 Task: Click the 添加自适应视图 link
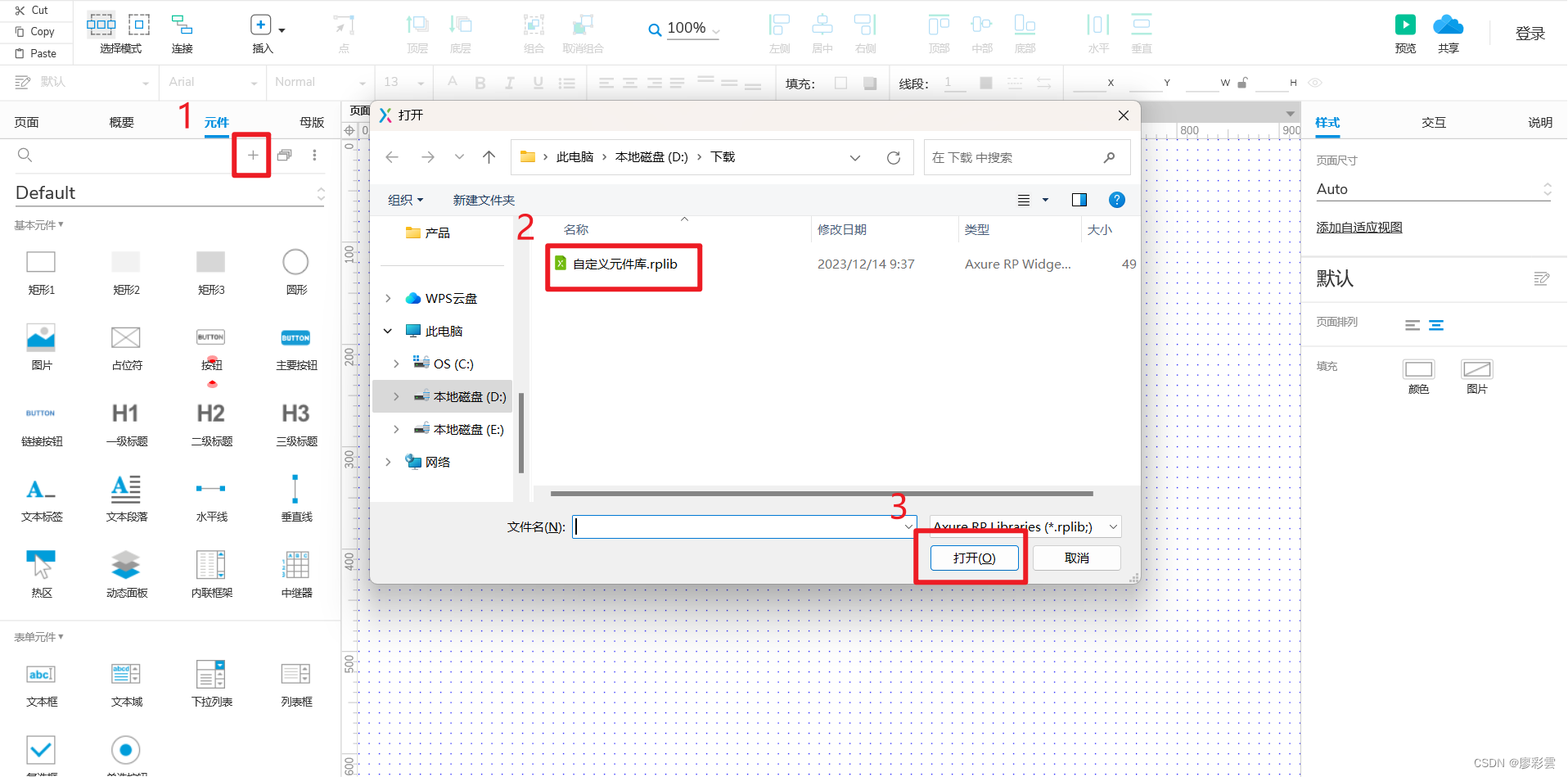click(x=1358, y=227)
